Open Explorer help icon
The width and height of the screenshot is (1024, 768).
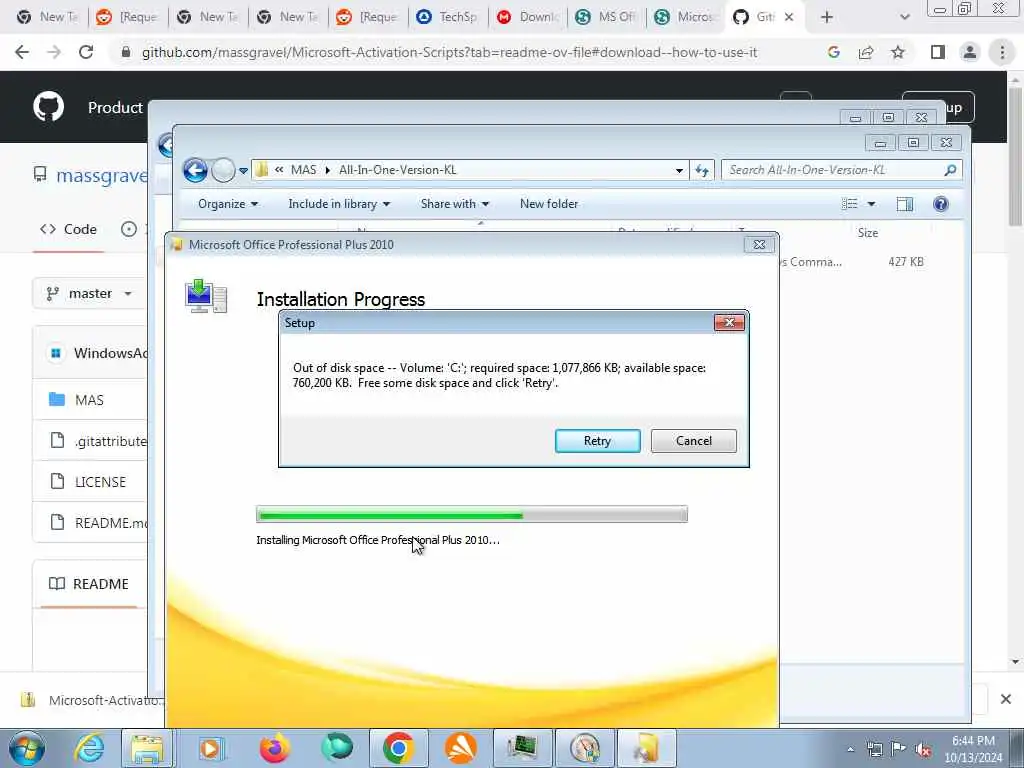[x=940, y=204]
